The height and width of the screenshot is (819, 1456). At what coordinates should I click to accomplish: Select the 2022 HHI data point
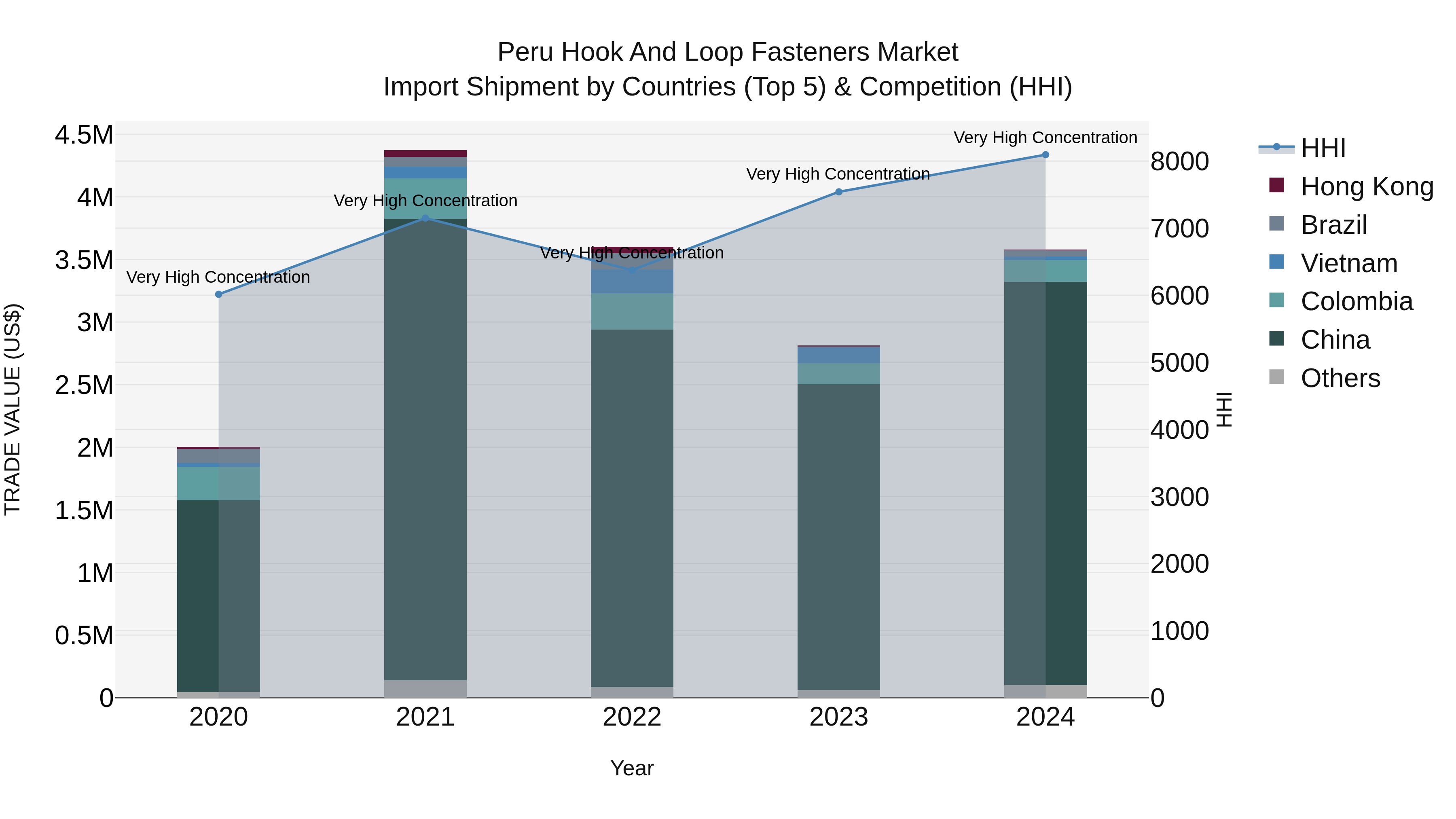[x=632, y=271]
